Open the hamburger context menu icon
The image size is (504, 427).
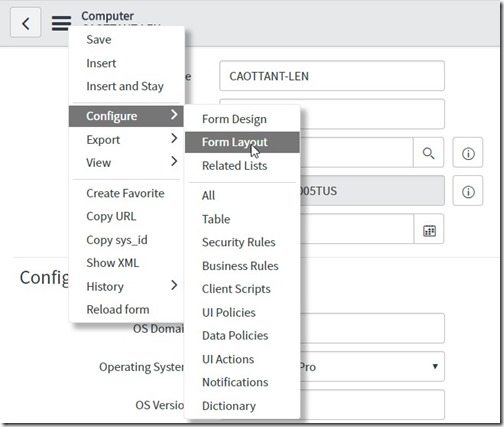61,23
